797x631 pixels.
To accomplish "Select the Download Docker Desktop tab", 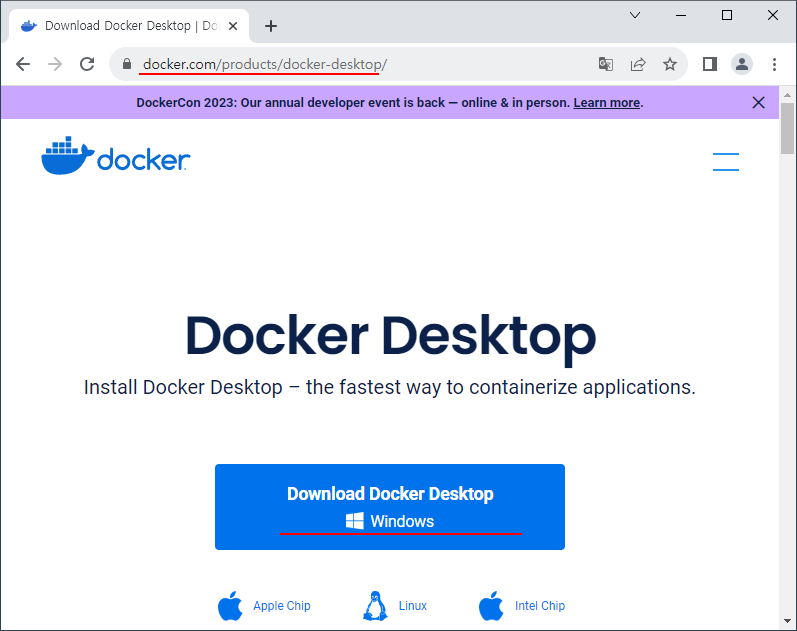I will (129, 26).
